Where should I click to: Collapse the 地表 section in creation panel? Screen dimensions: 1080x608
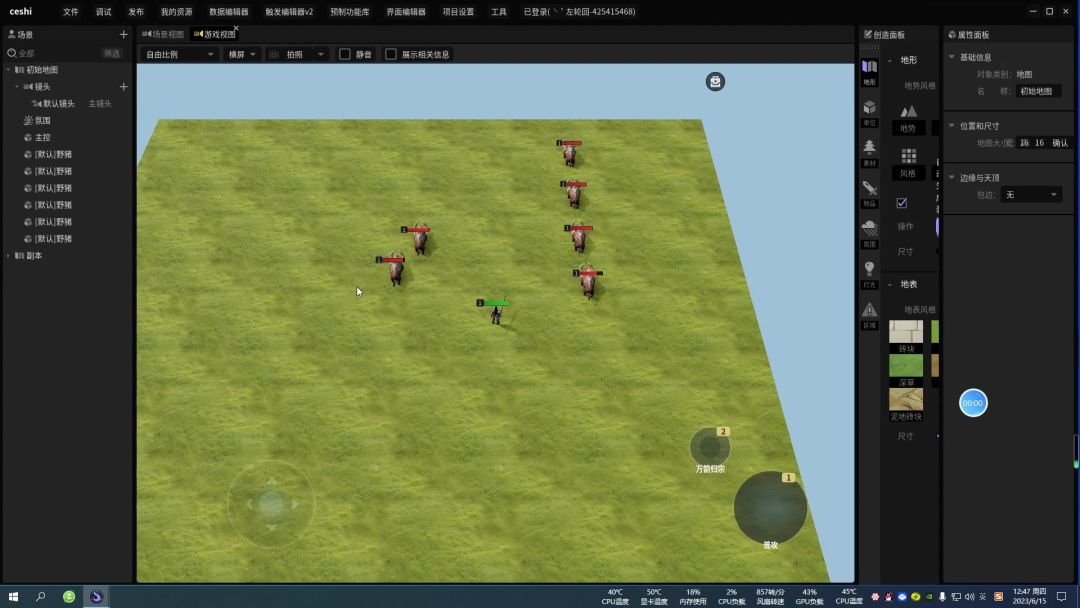coord(890,284)
